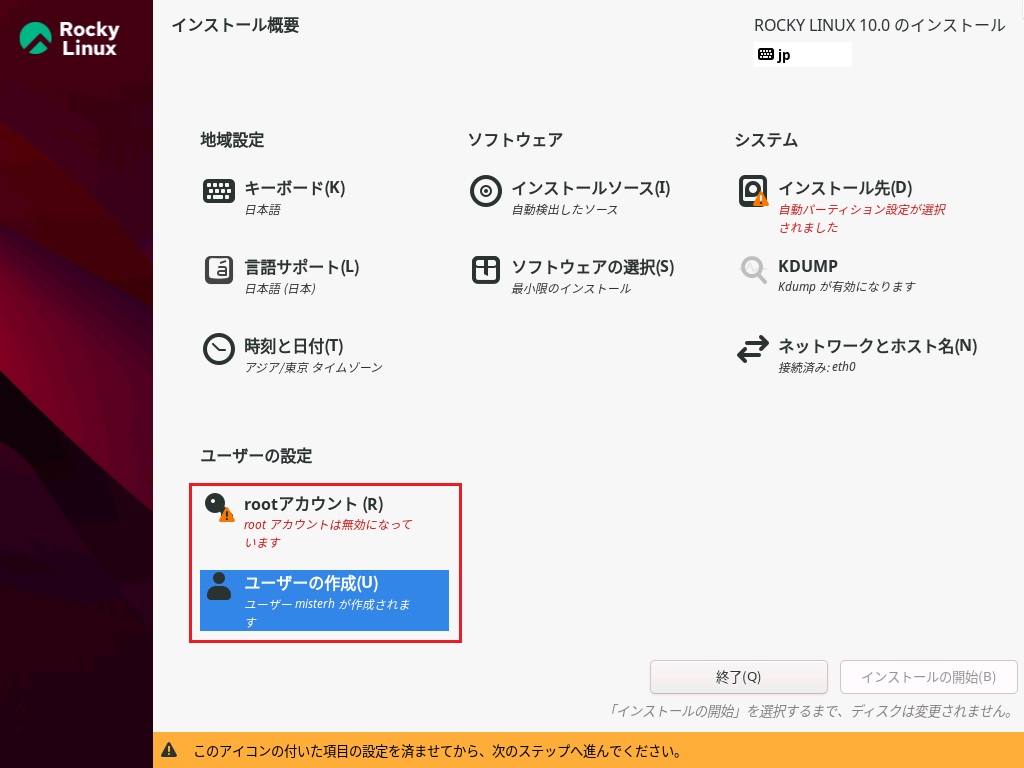This screenshot has width=1024, height=768.
Task: Click the jp keyboard layout indicator
Action: pos(802,55)
